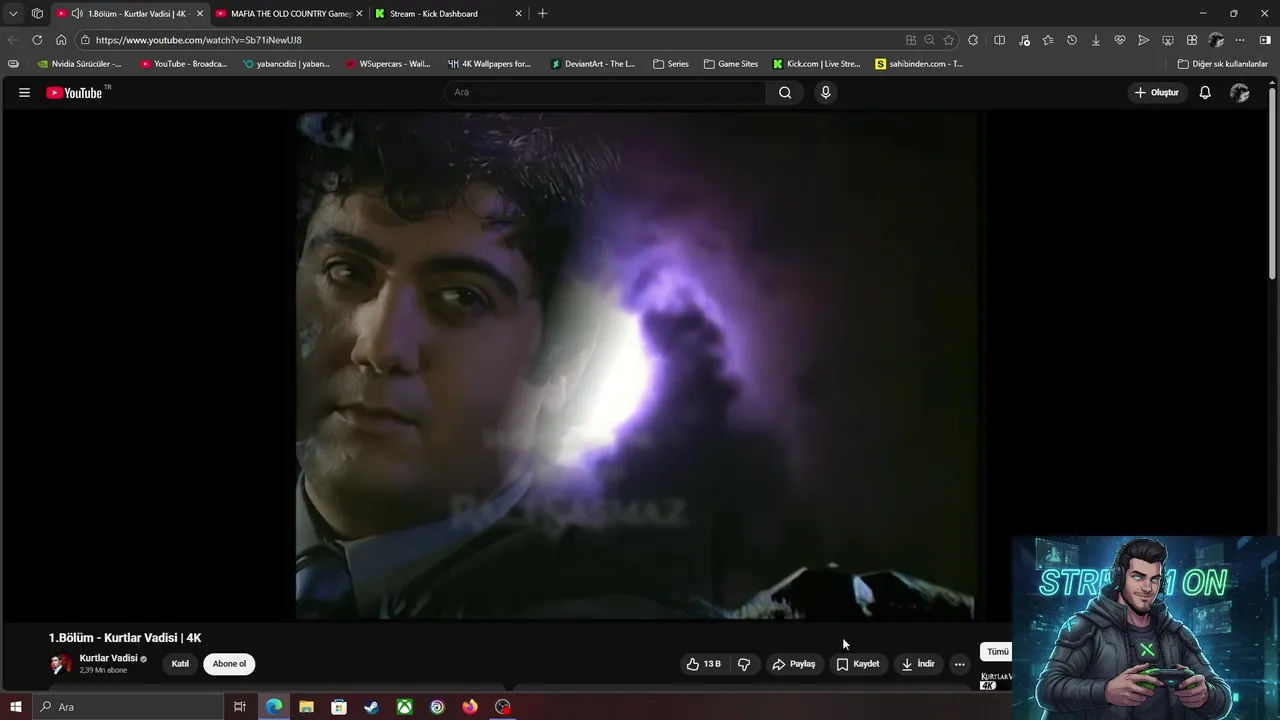Open Kurtlar Vadisi channel avatar
Image resolution: width=1280 pixels, height=720 pixels.
tap(61, 664)
